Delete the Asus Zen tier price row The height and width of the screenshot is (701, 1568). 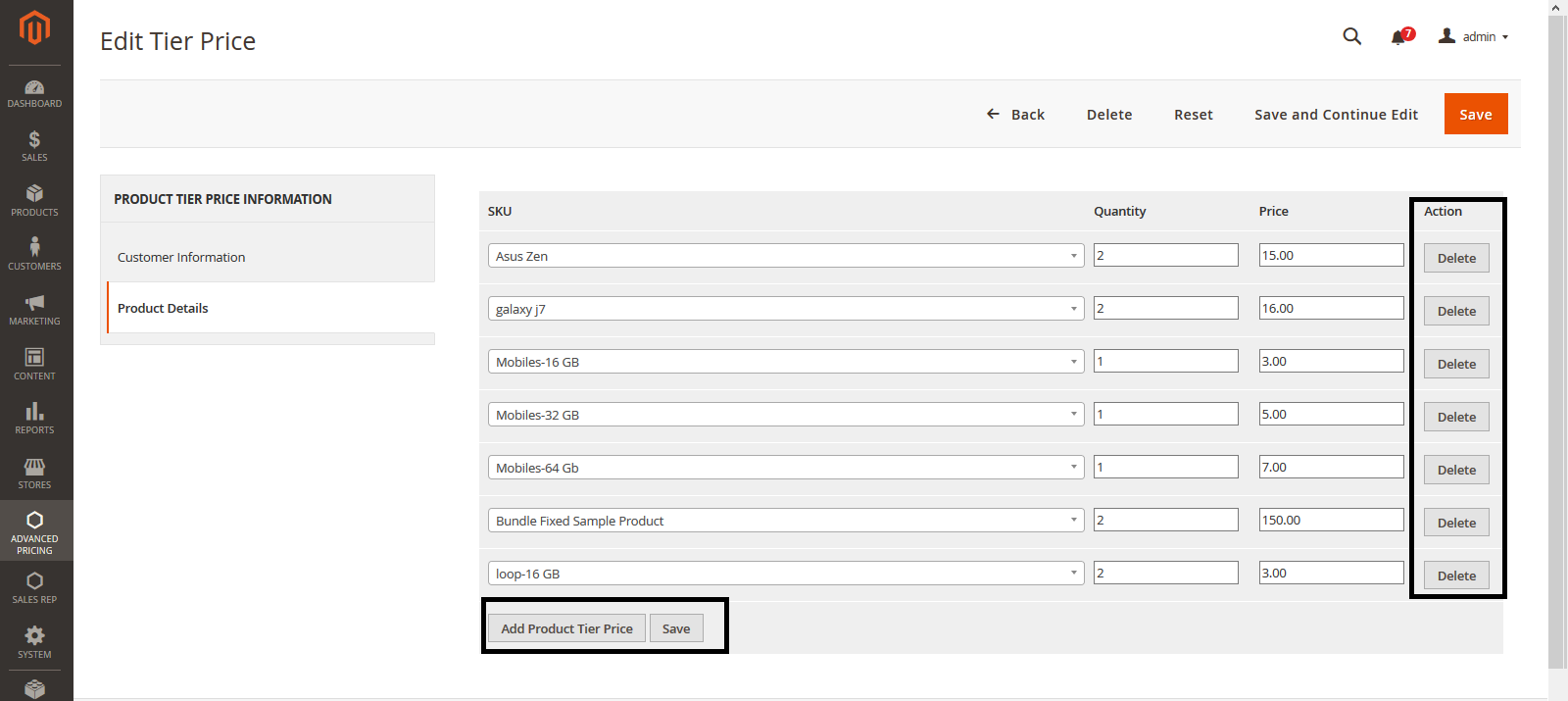tap(1456, 258)
